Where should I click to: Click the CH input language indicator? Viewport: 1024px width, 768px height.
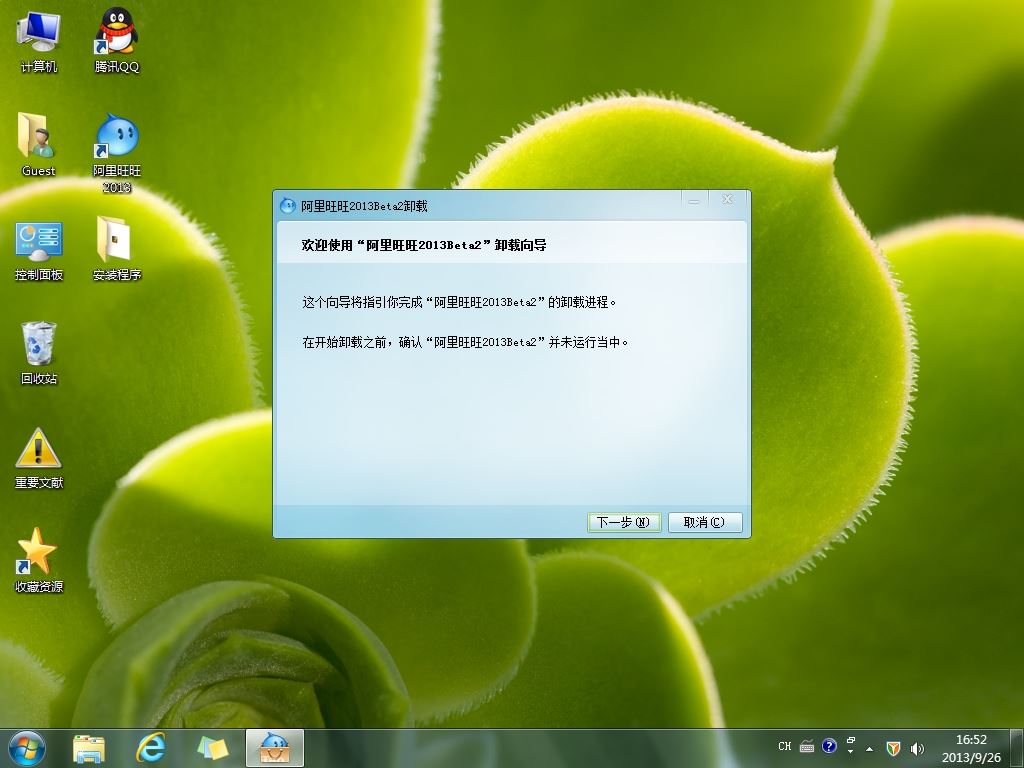(x=785, y=746)
